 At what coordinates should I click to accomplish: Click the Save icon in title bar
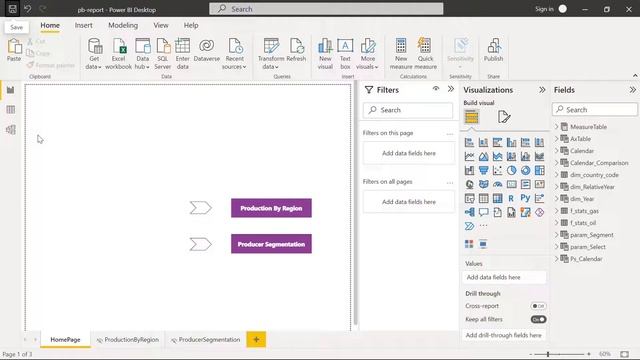(12, 9)
